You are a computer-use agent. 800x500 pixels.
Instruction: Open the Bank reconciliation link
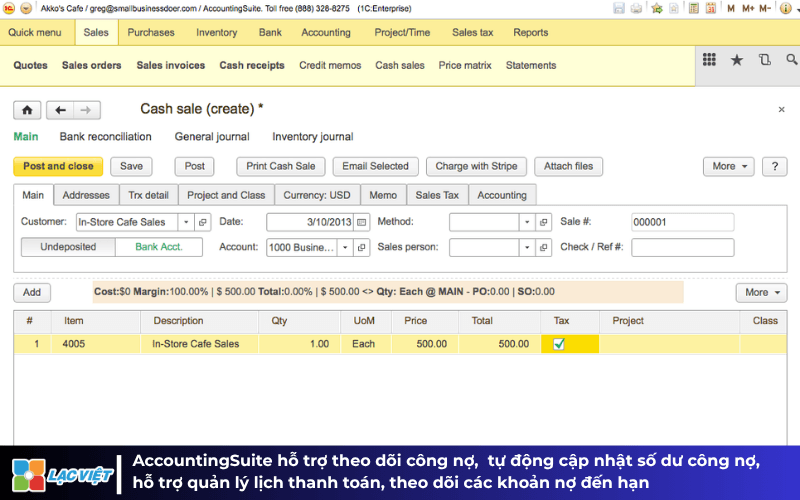click(106, 137)
